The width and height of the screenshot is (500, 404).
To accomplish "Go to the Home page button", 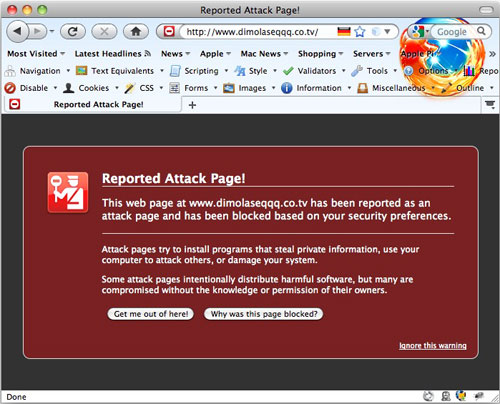I will (136, 32).
